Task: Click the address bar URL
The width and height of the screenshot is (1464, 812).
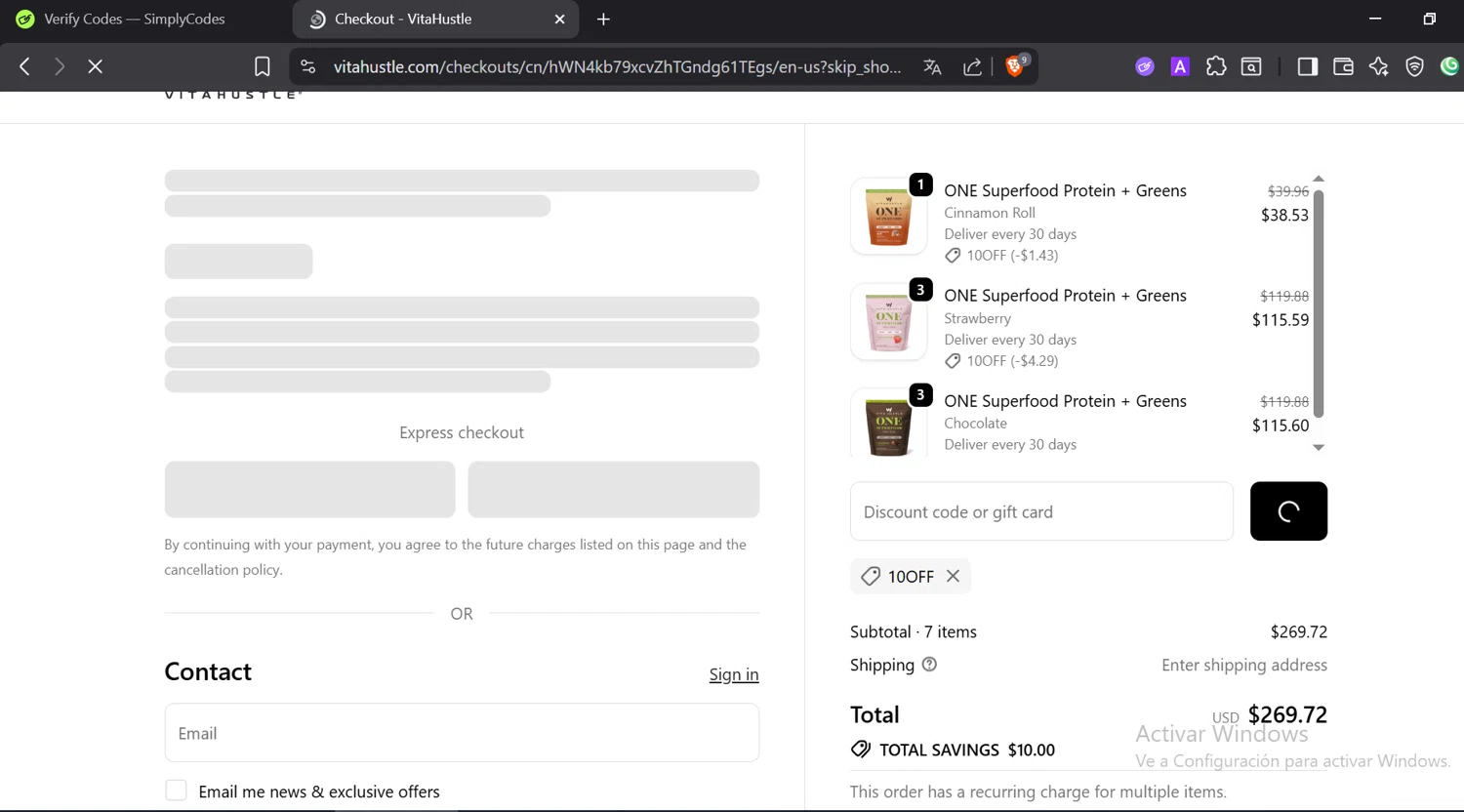Action: 617,66
